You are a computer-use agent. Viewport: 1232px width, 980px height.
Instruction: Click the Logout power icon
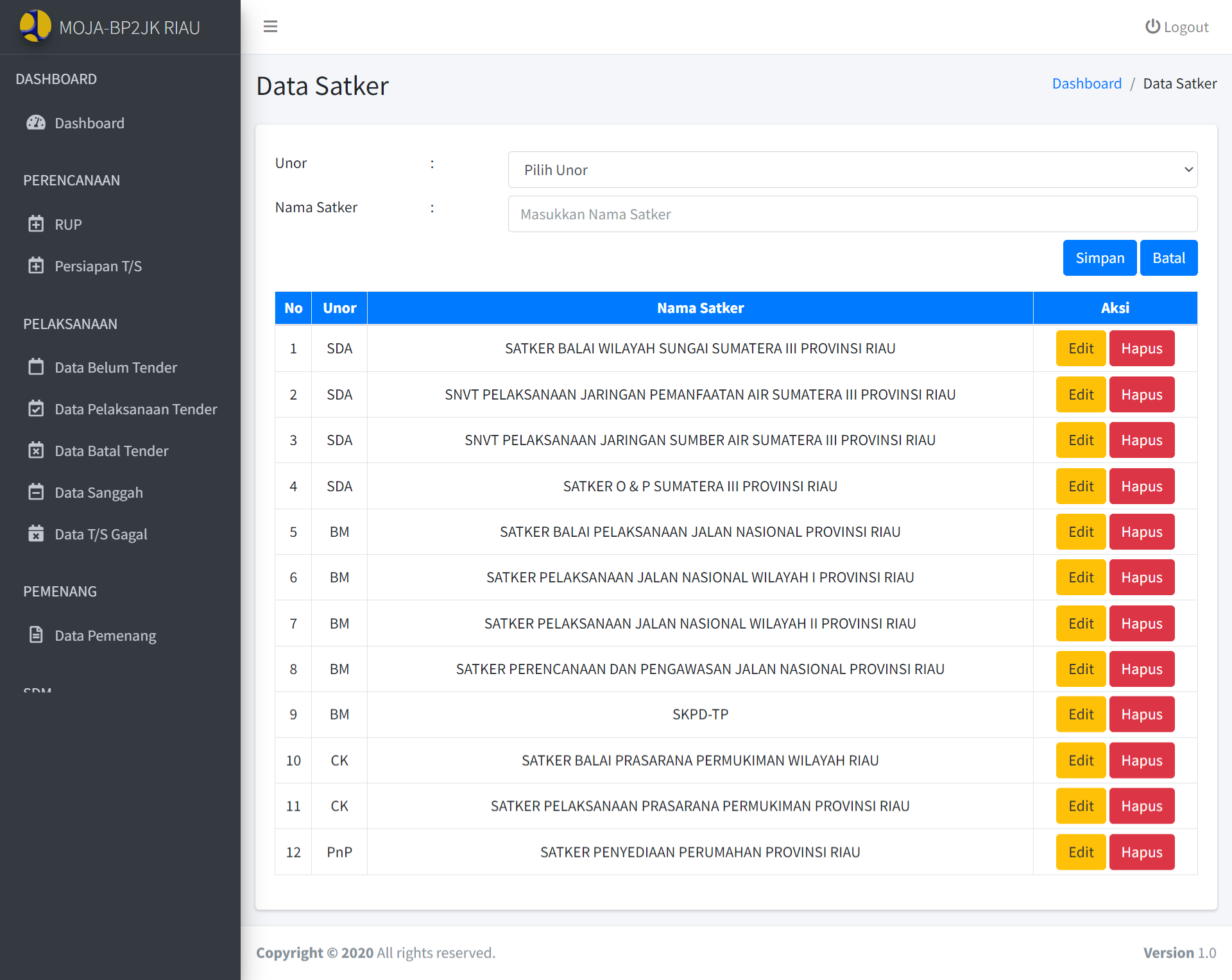point(1152,26)
